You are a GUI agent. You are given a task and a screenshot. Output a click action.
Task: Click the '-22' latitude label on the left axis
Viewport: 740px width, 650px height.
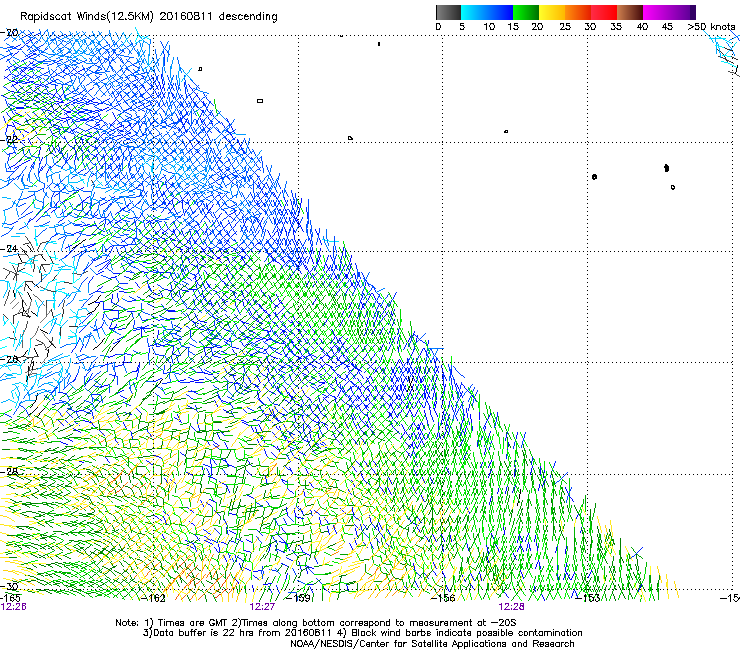click(x=10, y=140)
